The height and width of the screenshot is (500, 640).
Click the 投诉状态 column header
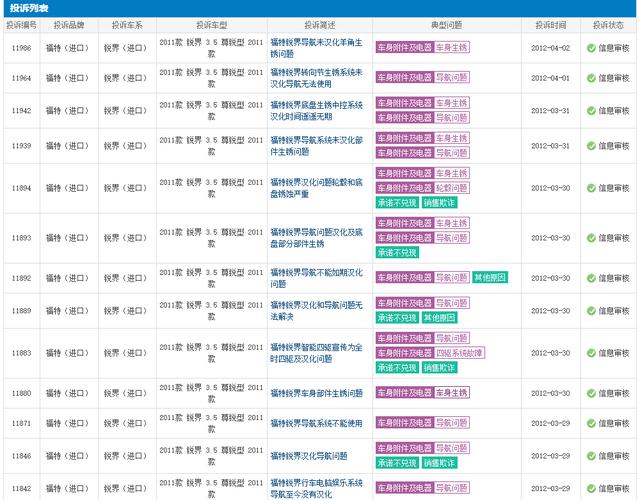(608, 25)
